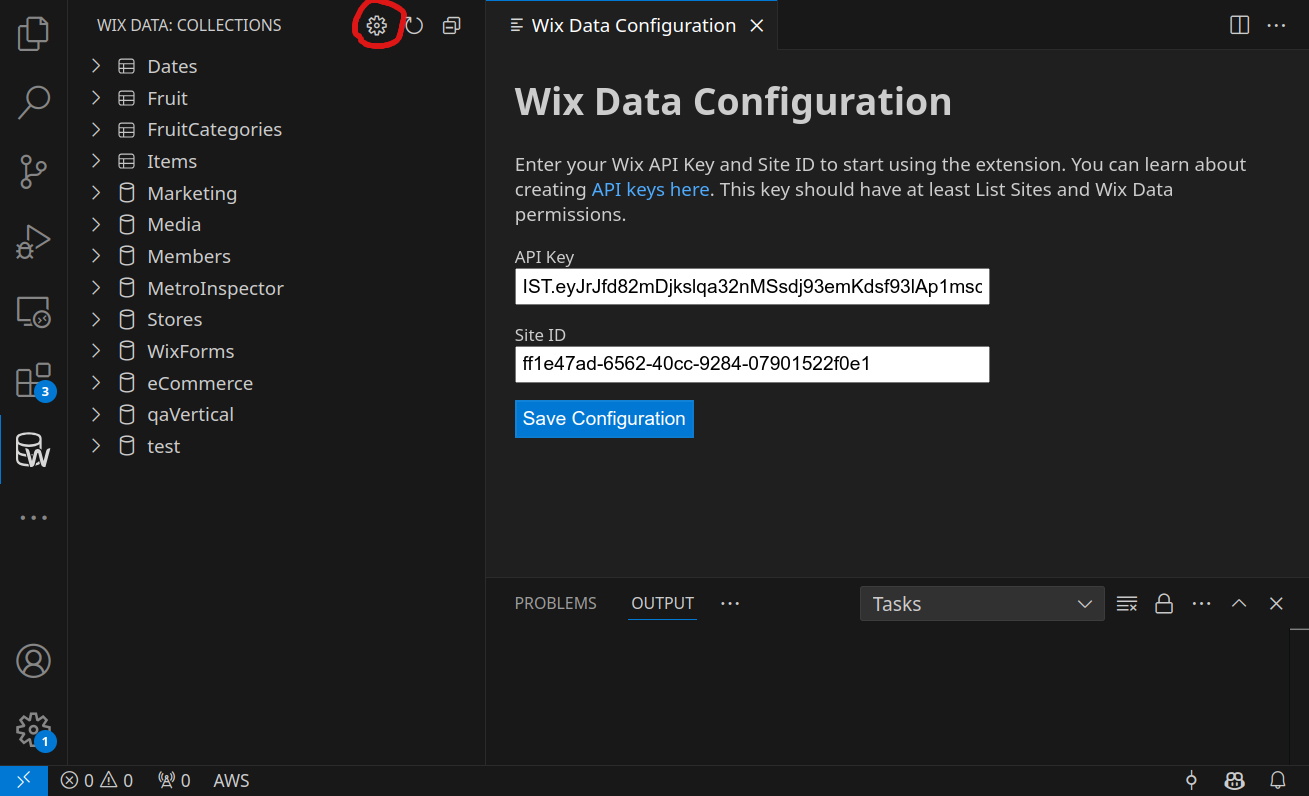
Task: Expand the Dates collection
Action: 97,66
